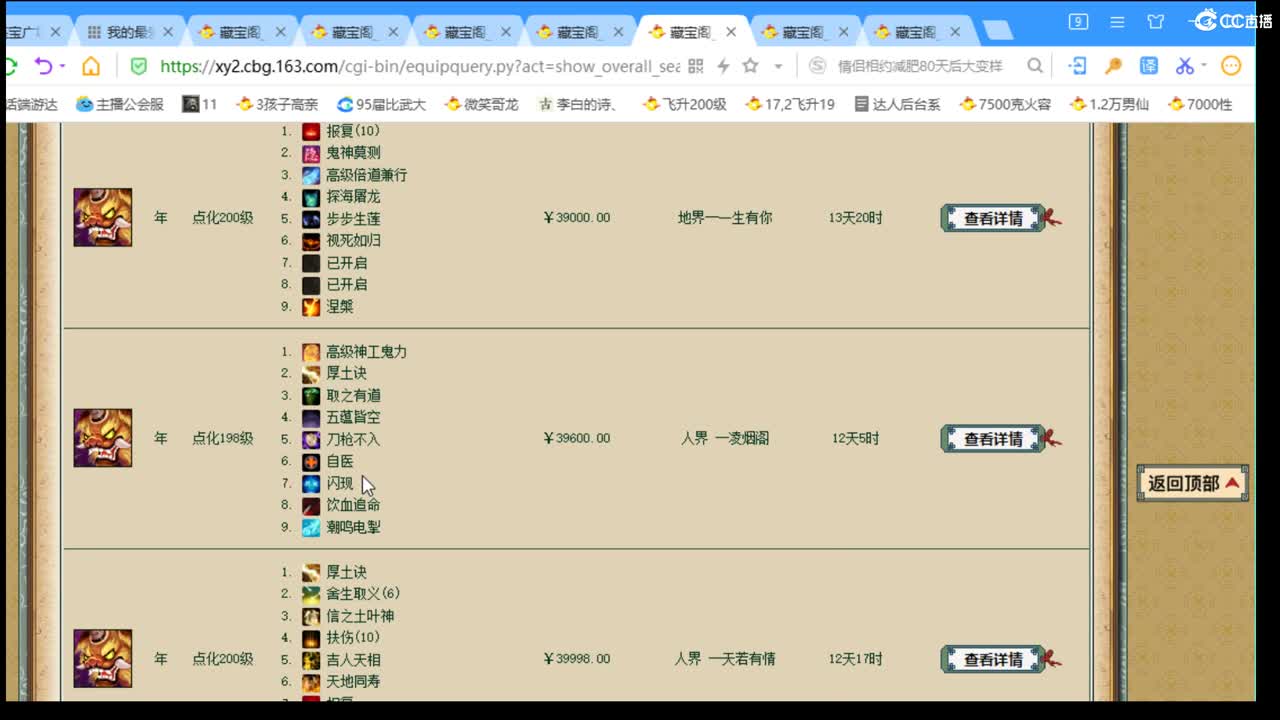1280x720 pixels.
Task: View details of the ¥39000.00 listing
Action: [x=993, y=218]
